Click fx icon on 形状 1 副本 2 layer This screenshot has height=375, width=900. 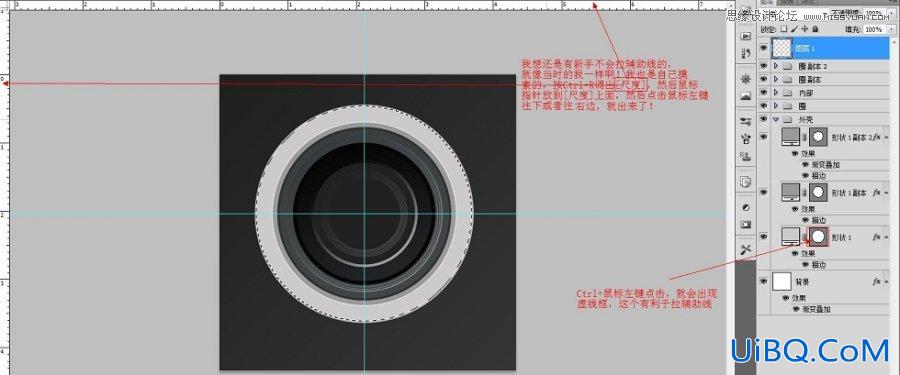pyautogui.click(x=877, y=137)
